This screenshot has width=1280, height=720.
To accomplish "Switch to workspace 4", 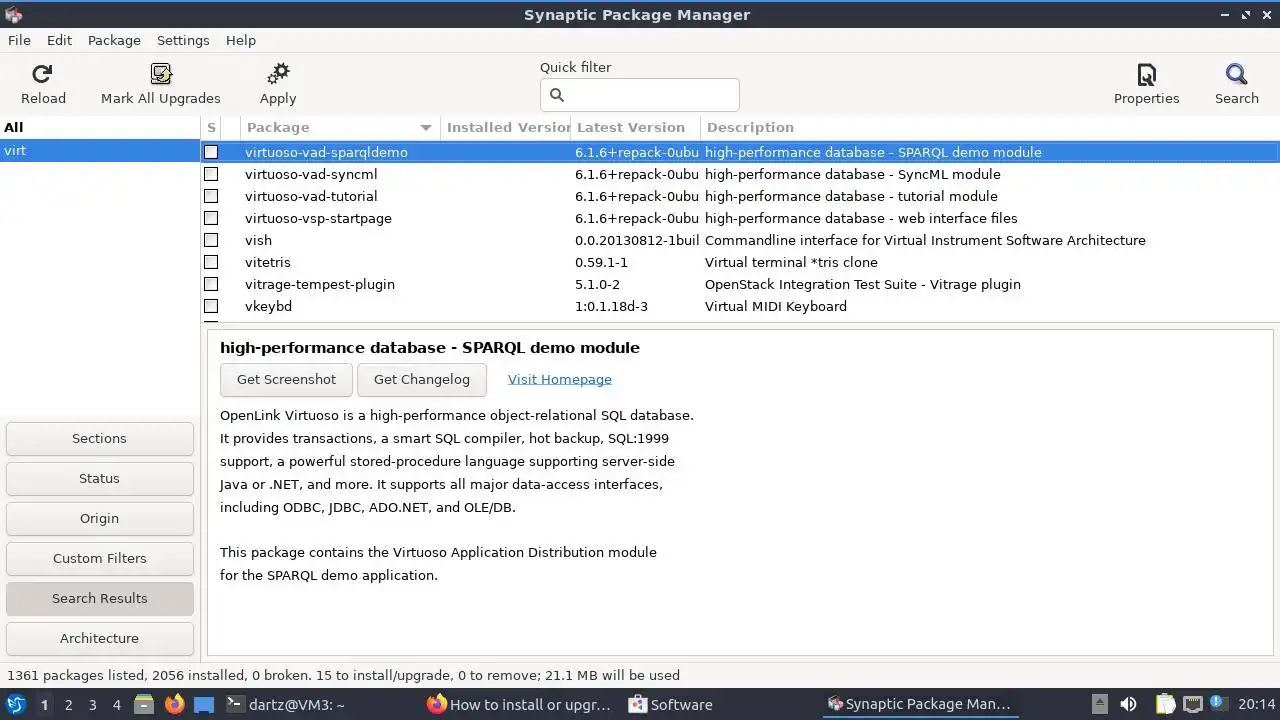I will click(116, 704).
